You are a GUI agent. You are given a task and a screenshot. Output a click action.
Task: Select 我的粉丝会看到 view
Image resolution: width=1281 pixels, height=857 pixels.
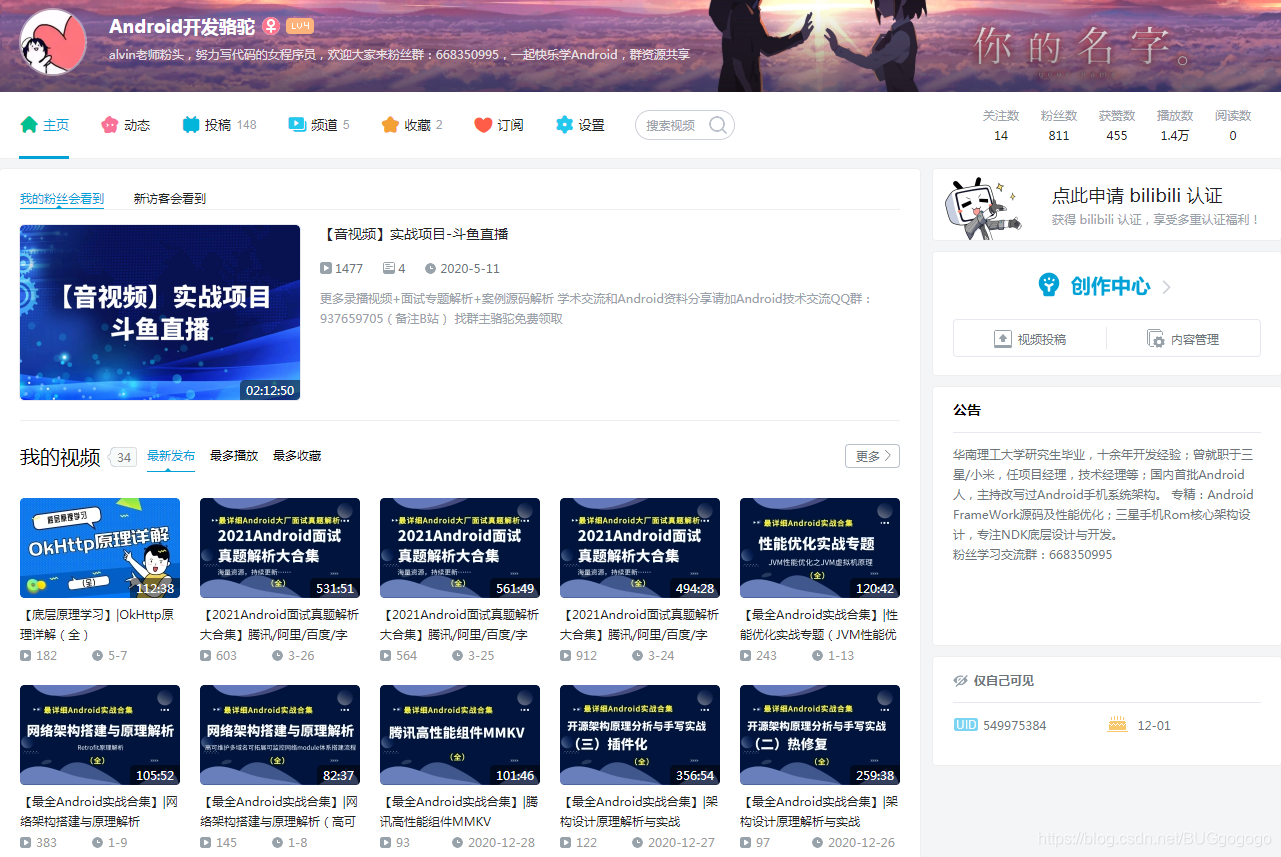(62, 199)
